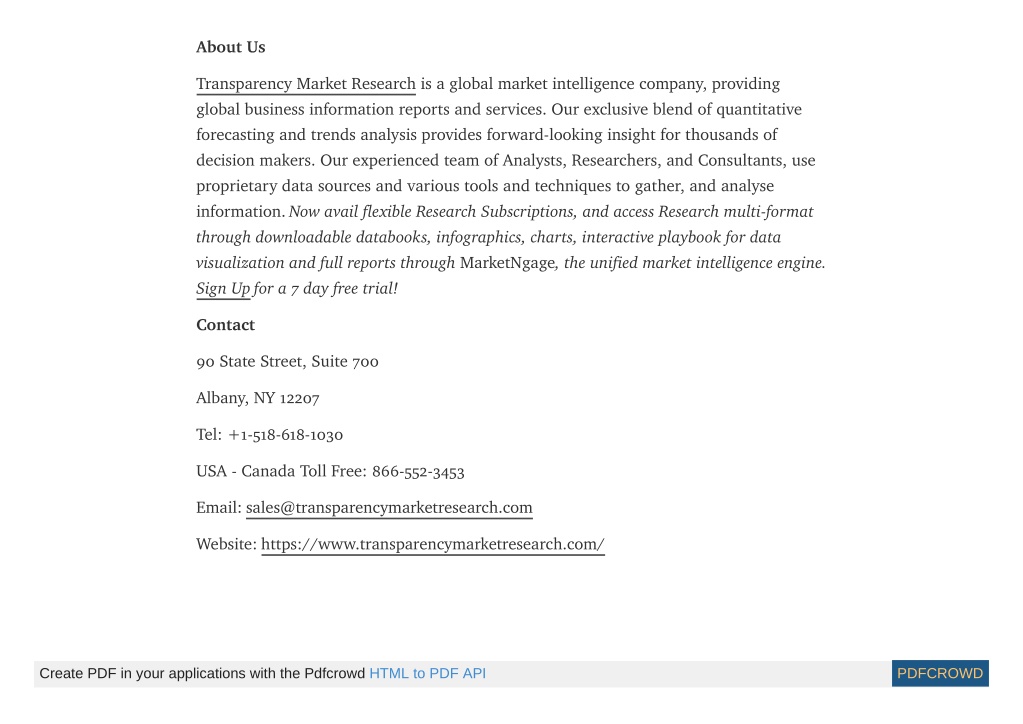Click the Albany, NY 12207 line
1023x724 pixels.
(x=258, y=398)
